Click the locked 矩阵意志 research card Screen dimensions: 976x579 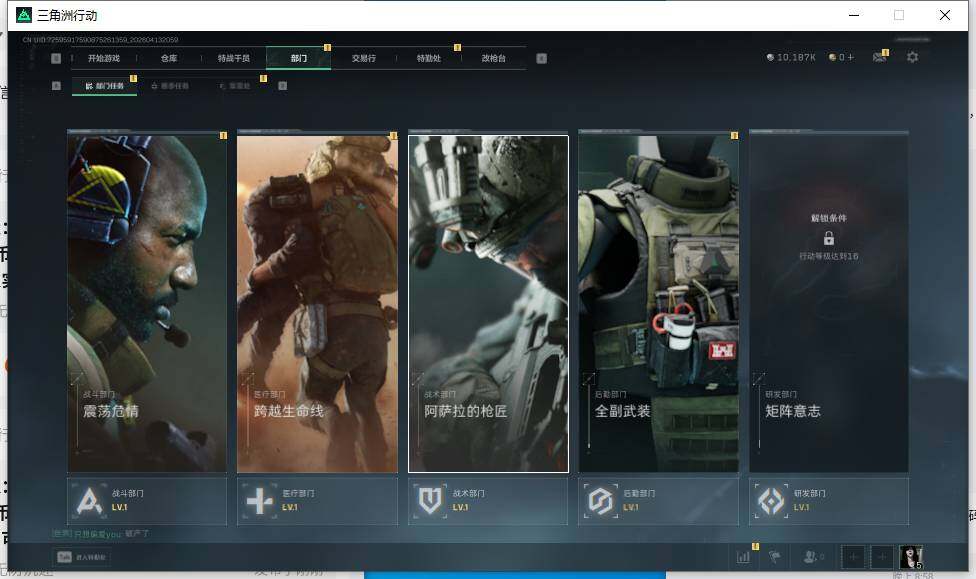pyautogui.click(x=829, y=304)
